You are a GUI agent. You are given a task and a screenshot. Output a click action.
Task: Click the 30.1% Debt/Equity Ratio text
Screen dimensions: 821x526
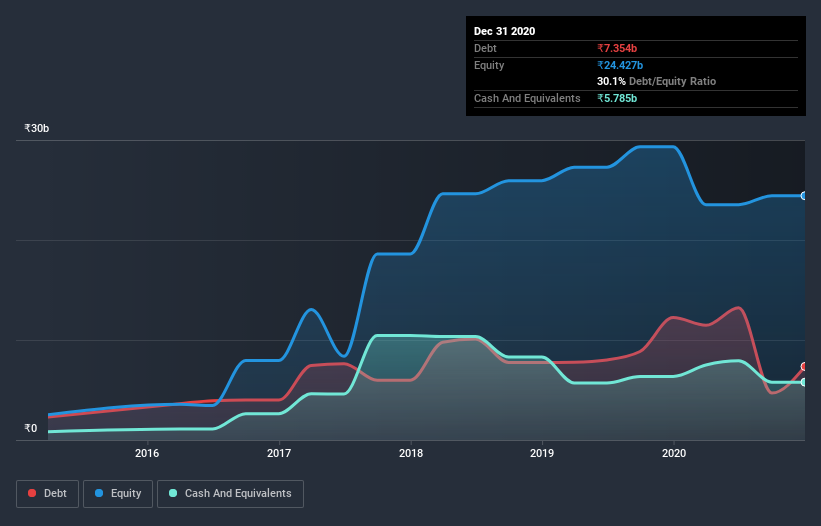657,81
